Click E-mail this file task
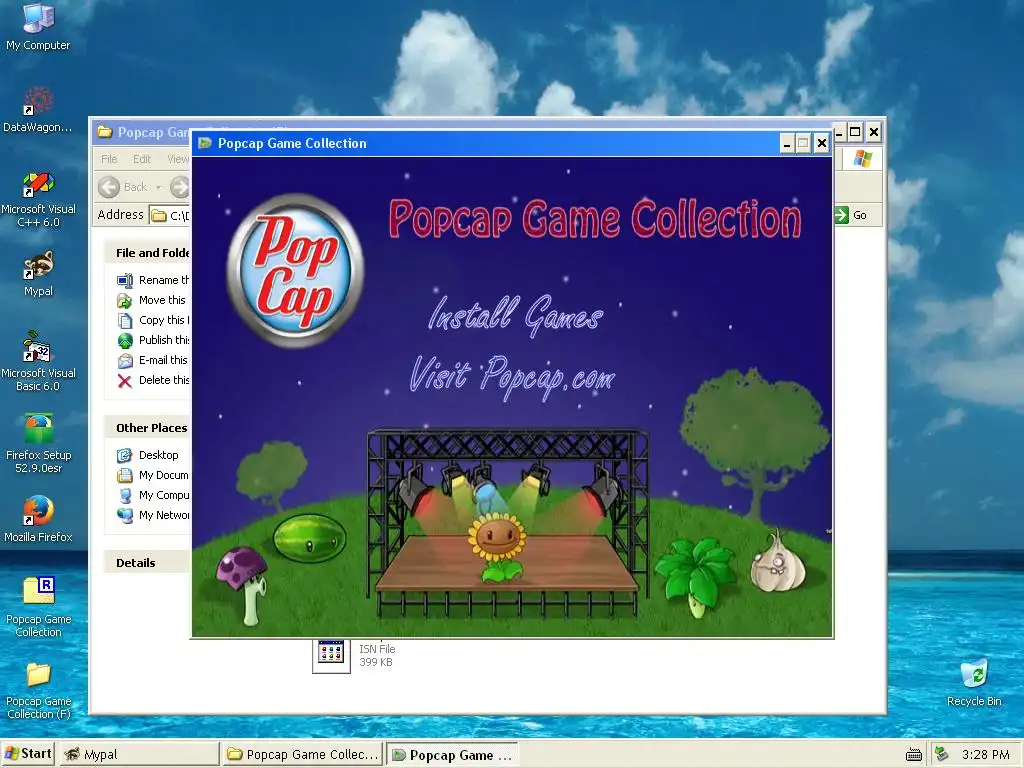 click(x=152, y=360)
